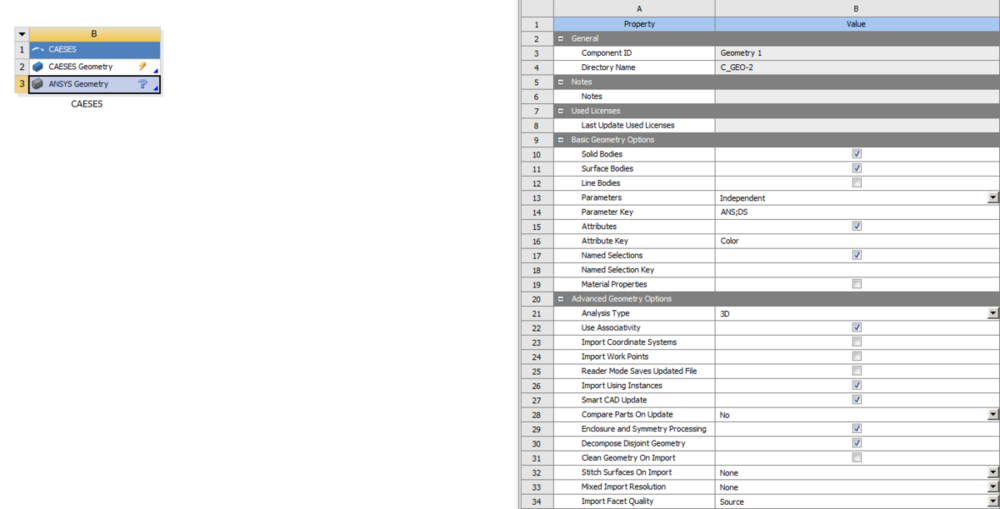Toggle Smart CAD Update checkbox

pos(857,399)
